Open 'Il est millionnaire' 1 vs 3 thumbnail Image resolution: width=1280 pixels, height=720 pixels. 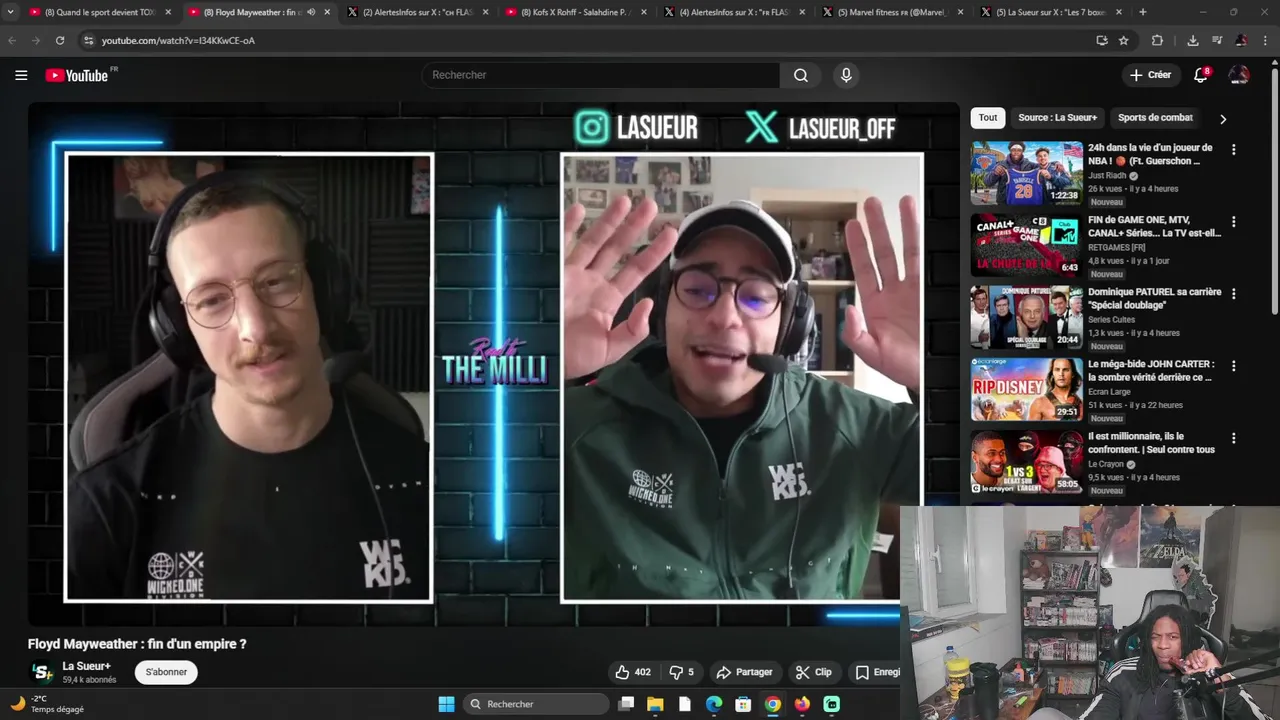(1027, 461)
